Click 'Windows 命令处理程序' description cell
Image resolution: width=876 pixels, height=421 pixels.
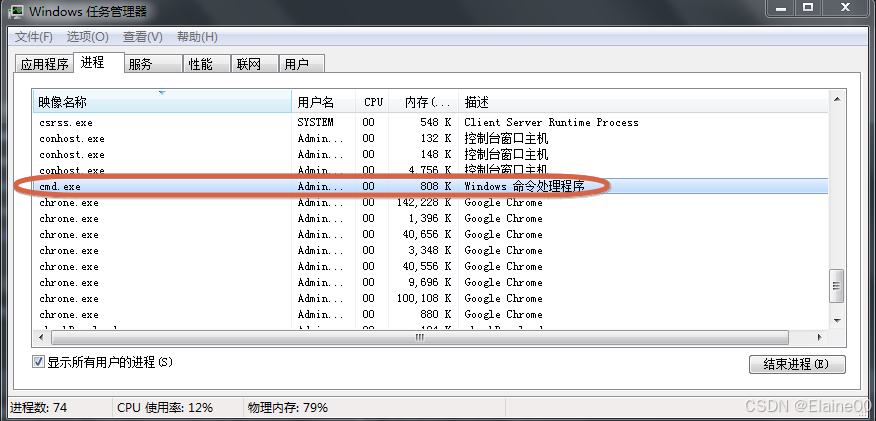click(524, 186)
